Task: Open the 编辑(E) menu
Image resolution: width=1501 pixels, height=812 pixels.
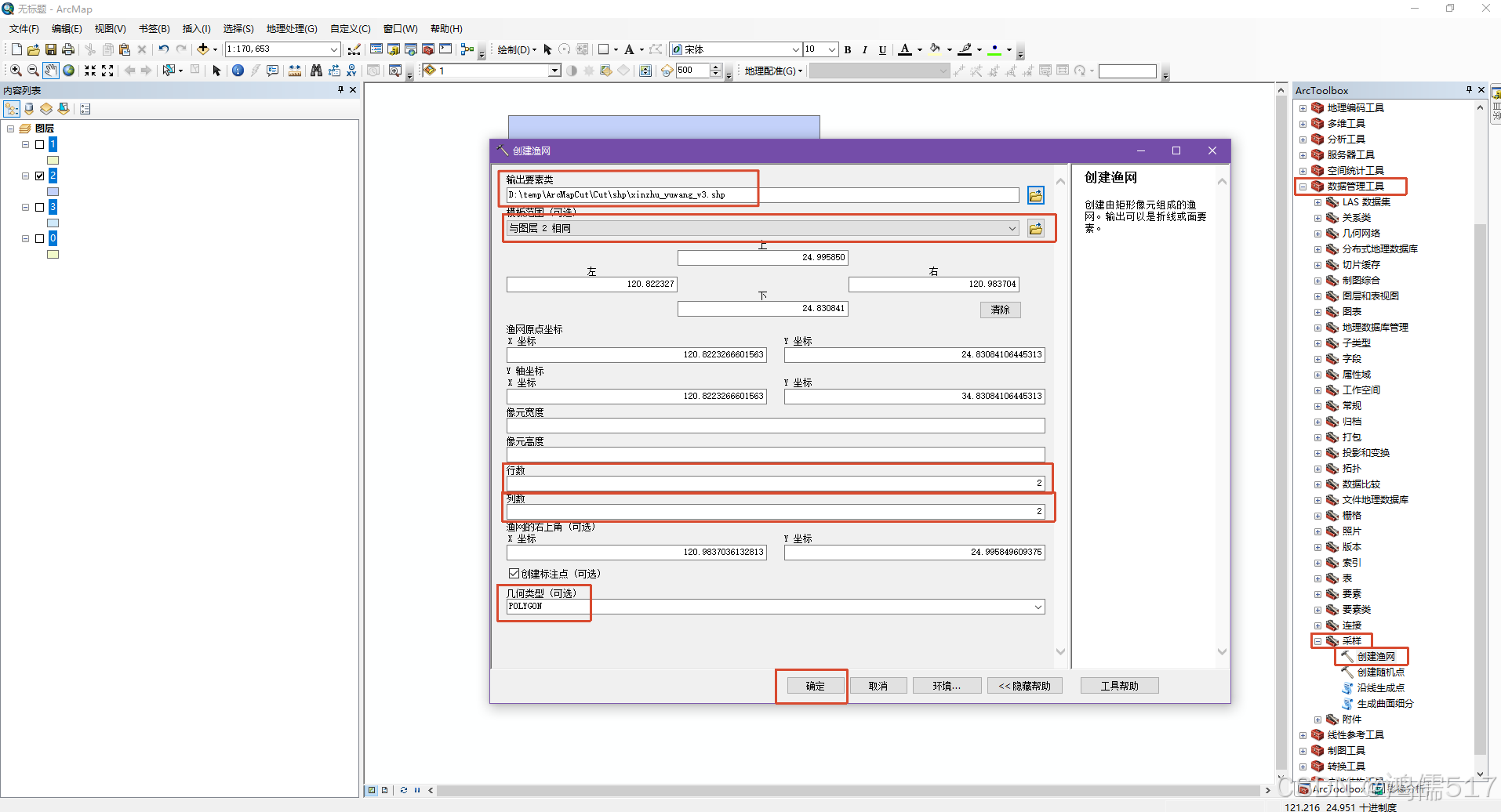Action: point(67,29)
